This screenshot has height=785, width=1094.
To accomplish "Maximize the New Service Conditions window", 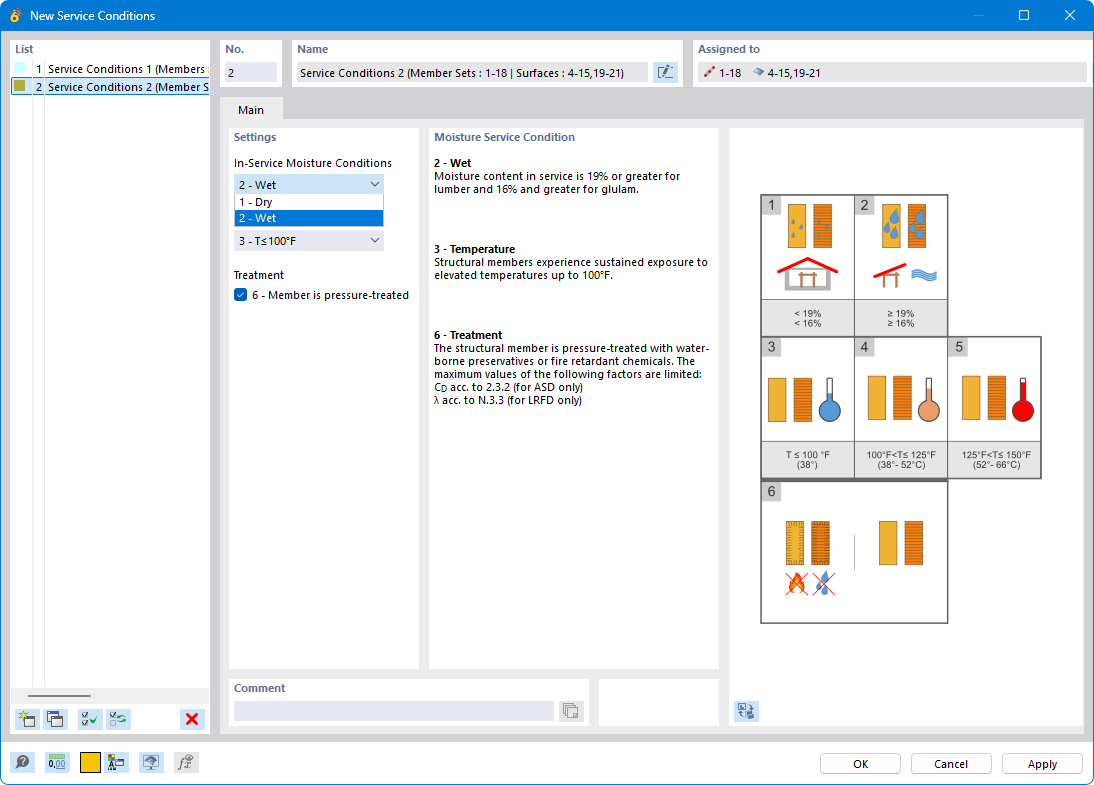I will tap(1024, 15).
